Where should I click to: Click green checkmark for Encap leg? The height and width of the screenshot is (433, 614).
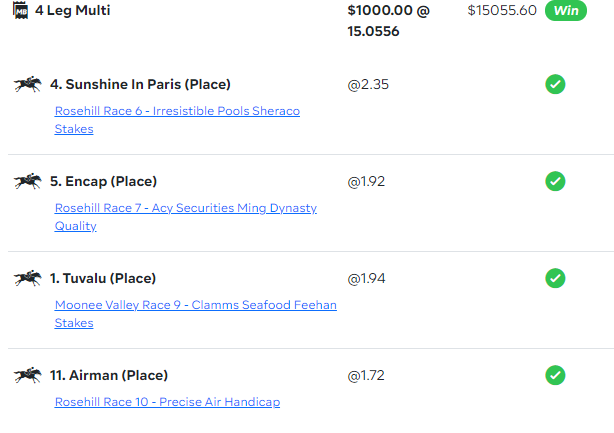pos(555,181)
